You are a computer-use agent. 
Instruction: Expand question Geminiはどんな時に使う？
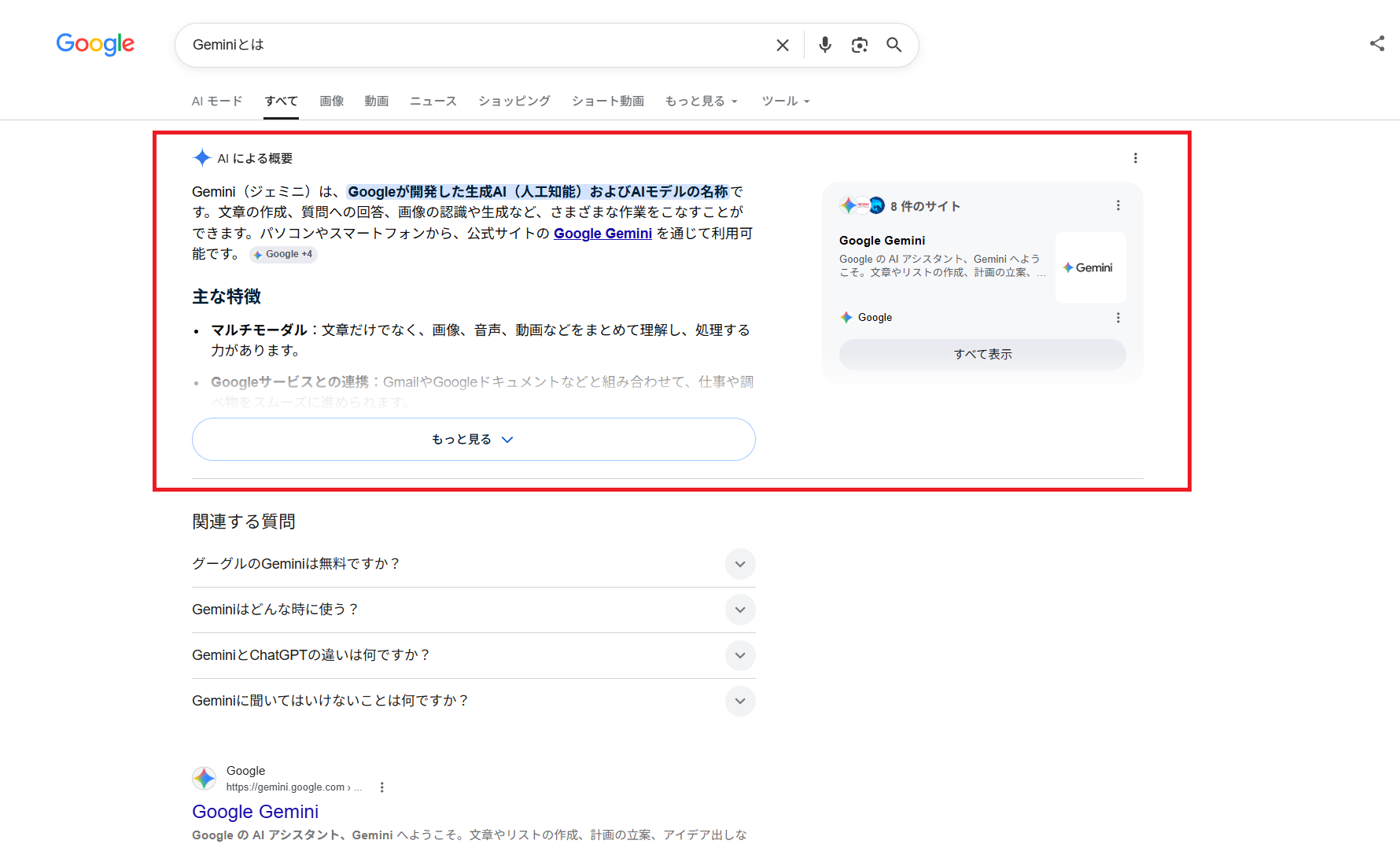pyautogui.click(x=473, y=610)
